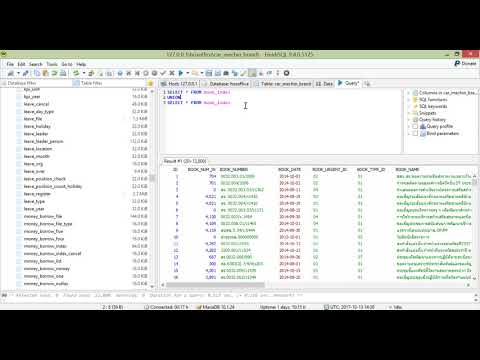
Task: Click the Undo icon in the toolbar
Action: [54, 73]
